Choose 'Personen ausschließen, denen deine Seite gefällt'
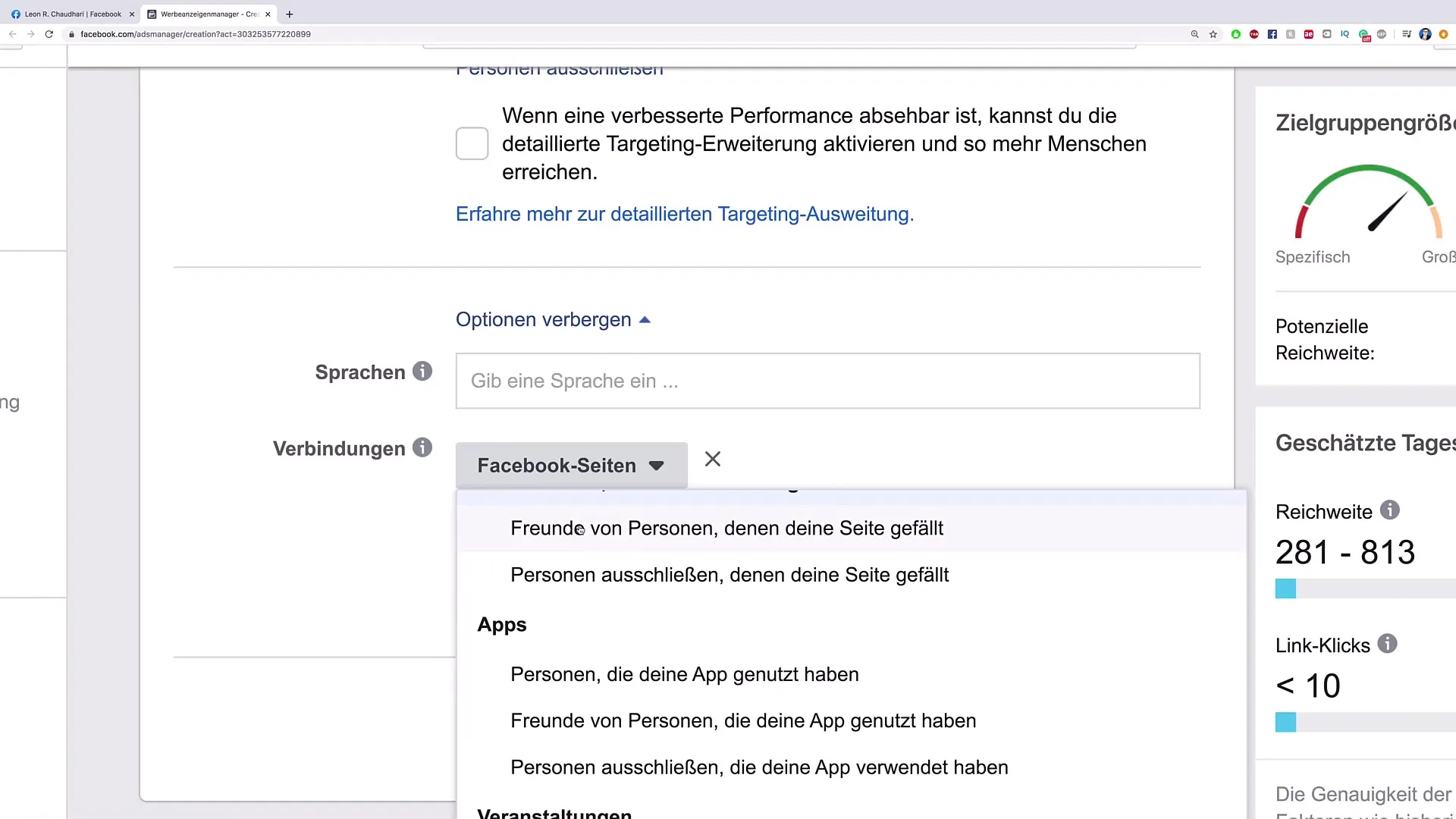This screenshot has height=819, width=1456. click(x=851, y=575)
